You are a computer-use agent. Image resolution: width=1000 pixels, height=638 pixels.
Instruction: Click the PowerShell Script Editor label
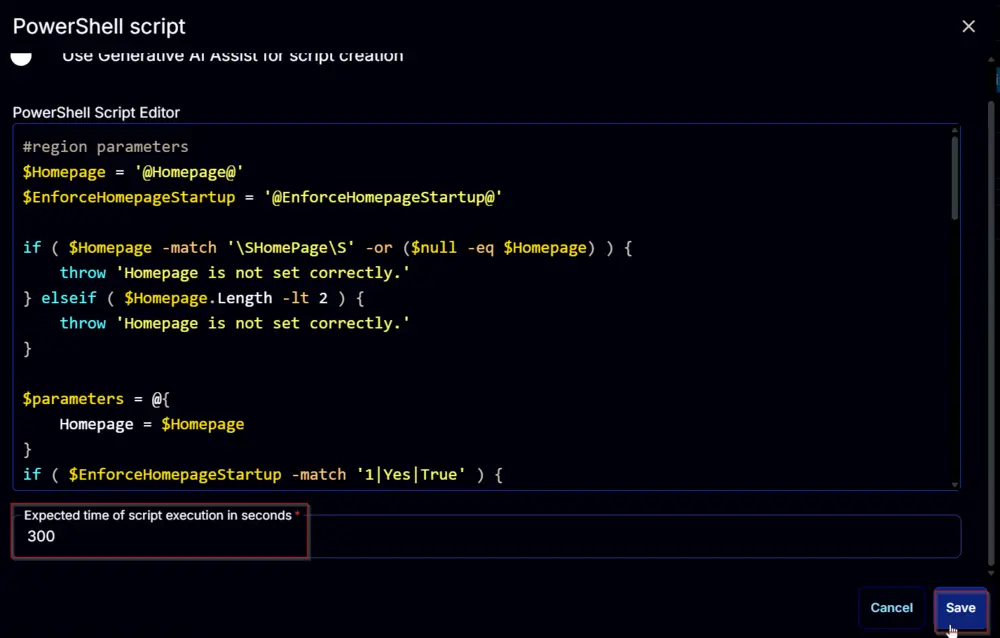click(96, 112)
